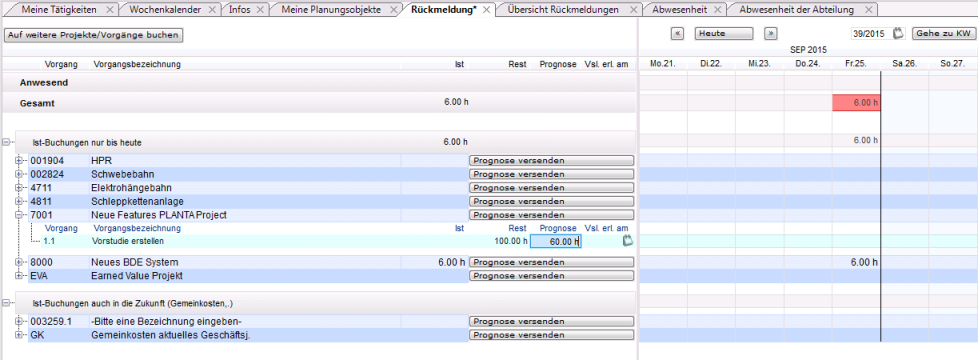Click Vorgangsbezeichnung column header at top
The height and width of the screenshot is (360, 978).
(137, 64)
